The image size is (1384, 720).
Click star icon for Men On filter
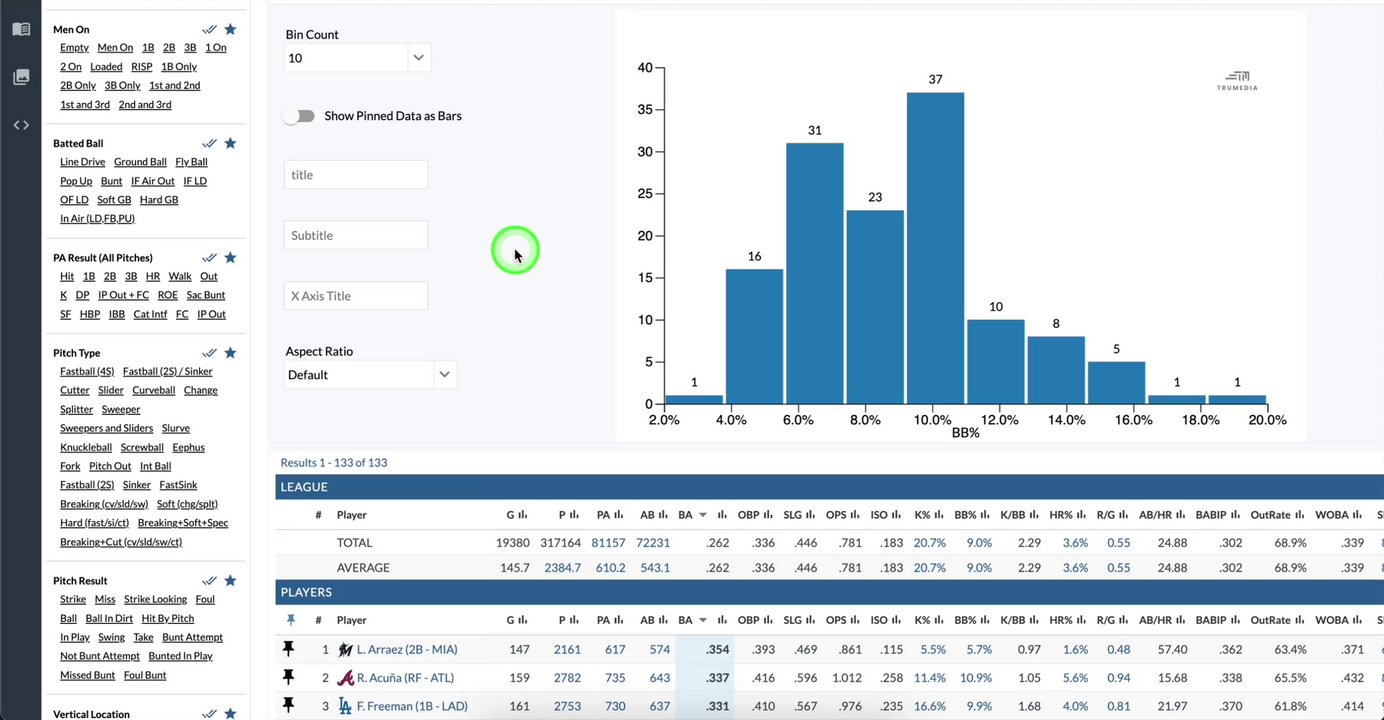coord(230,29)
